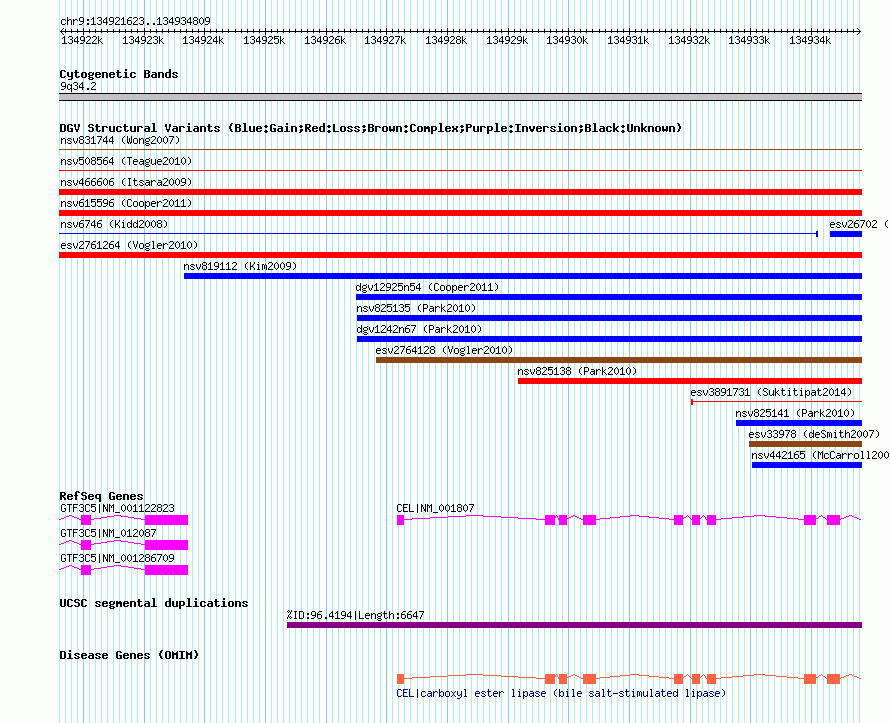Click the esv26702 blue gain bar
Image resolution: width=890 pixels, height=723 pixels.
click(846, 234)
